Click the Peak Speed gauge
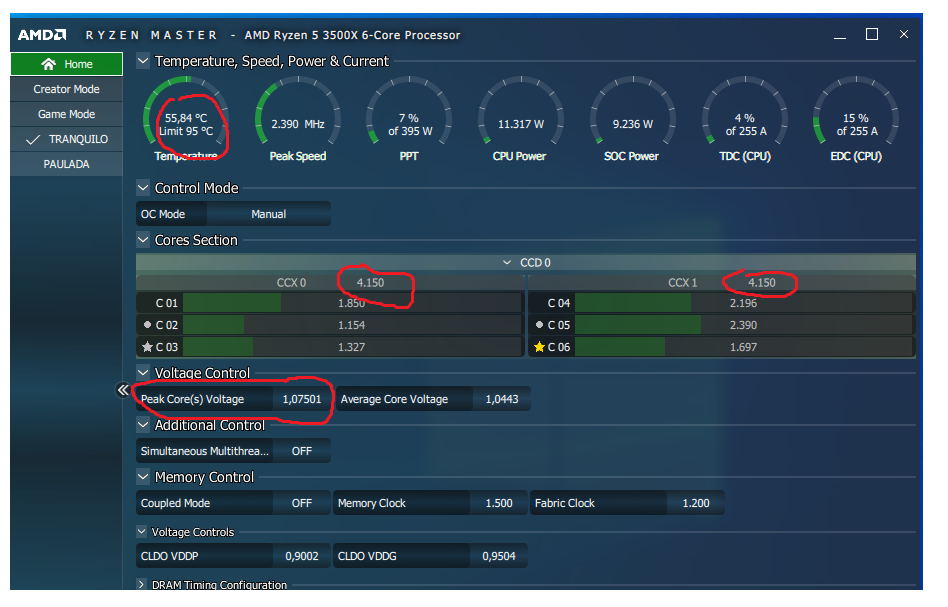Viewport: 948px width, 607px height. tap(297, 120)
